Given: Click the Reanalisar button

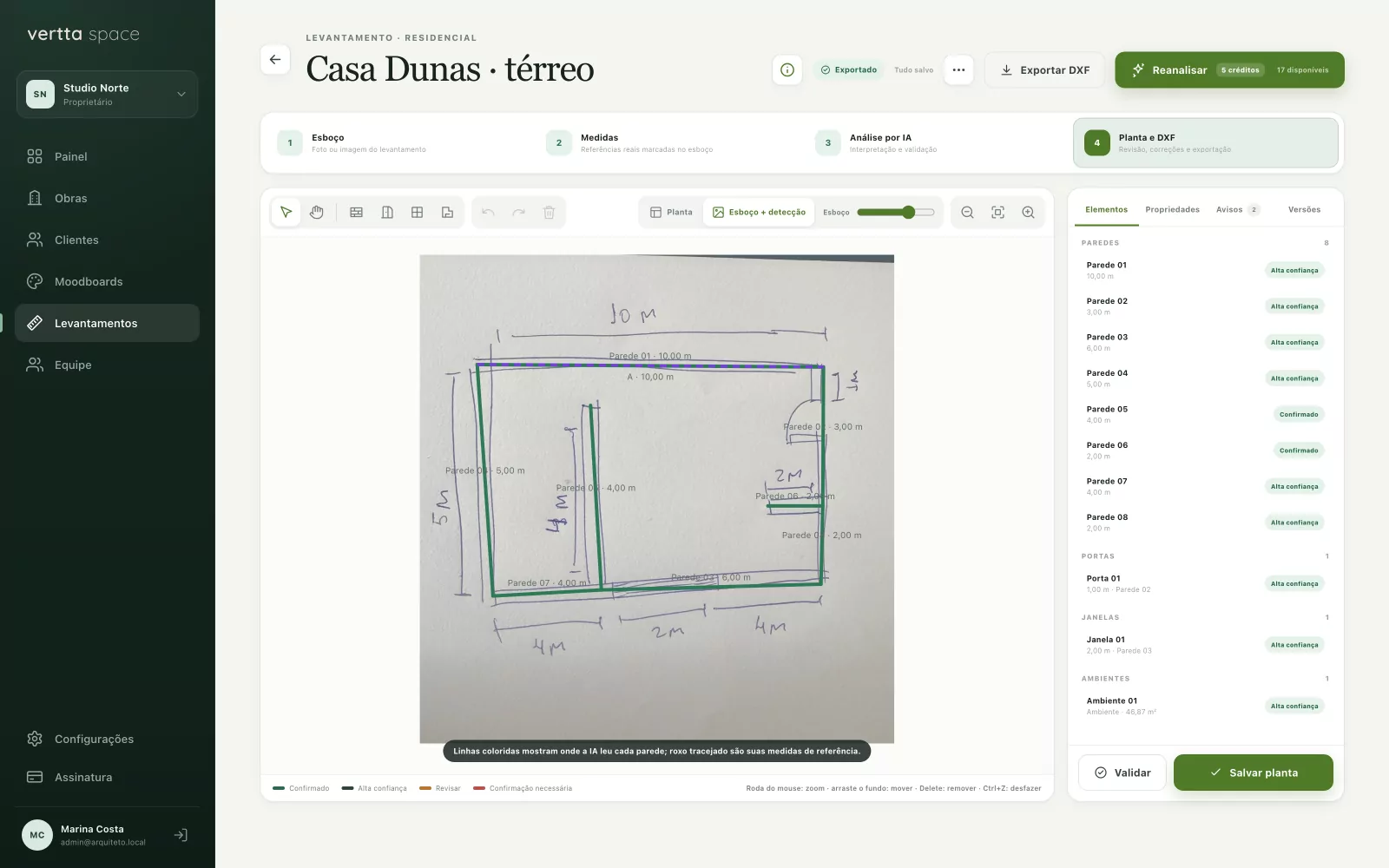Looking at the screenshot, I should coord(1229,70).
